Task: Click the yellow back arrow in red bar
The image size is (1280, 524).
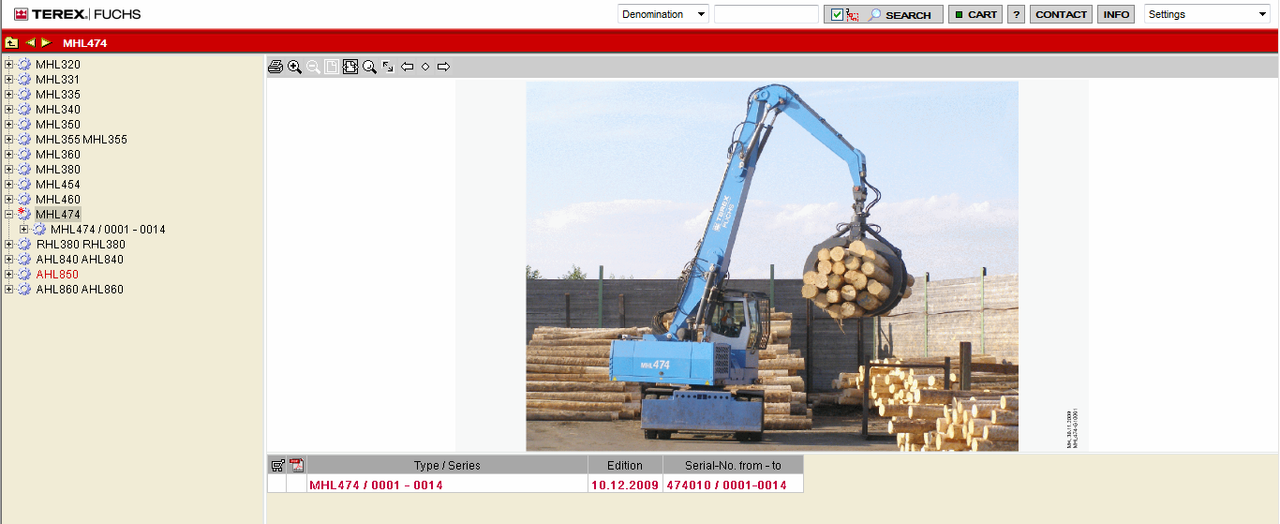Action: pos(30,43)
